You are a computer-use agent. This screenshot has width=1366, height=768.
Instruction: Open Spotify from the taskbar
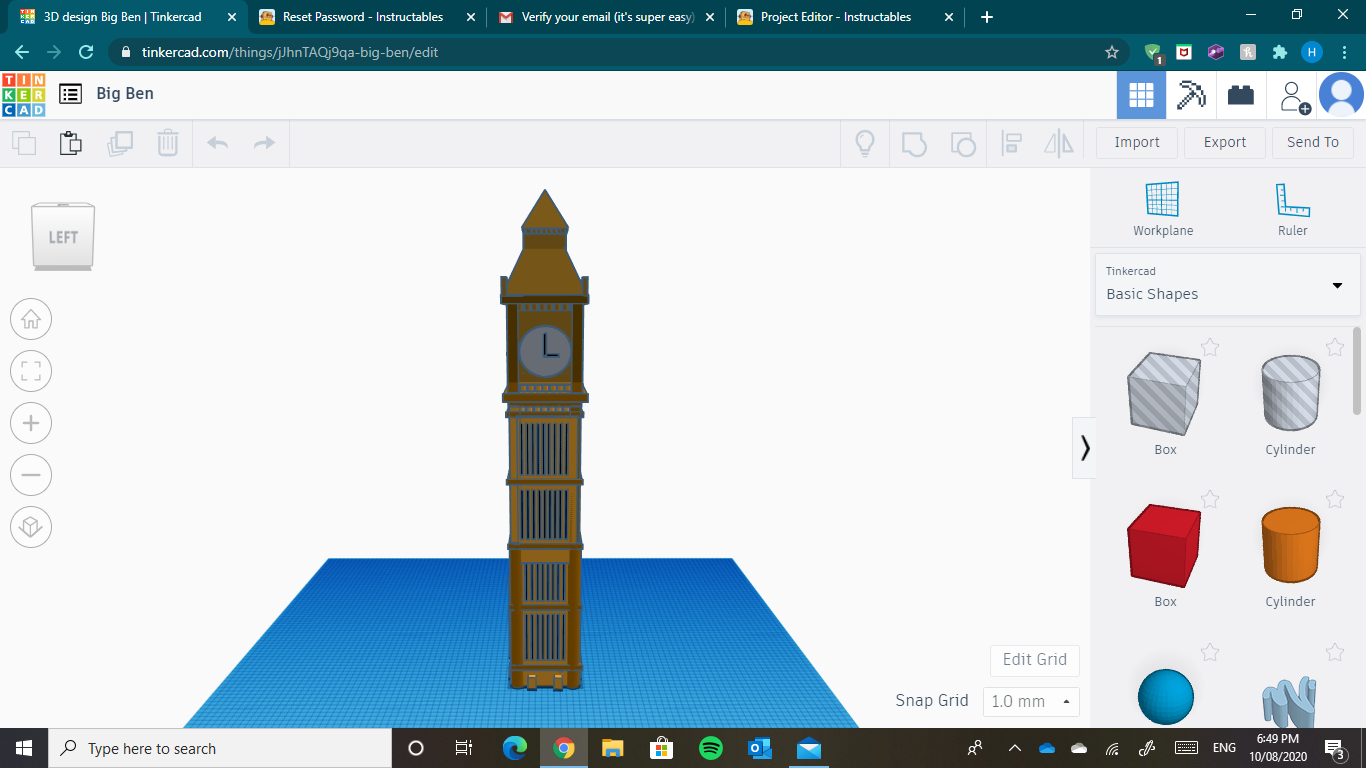tap(711, 748)
